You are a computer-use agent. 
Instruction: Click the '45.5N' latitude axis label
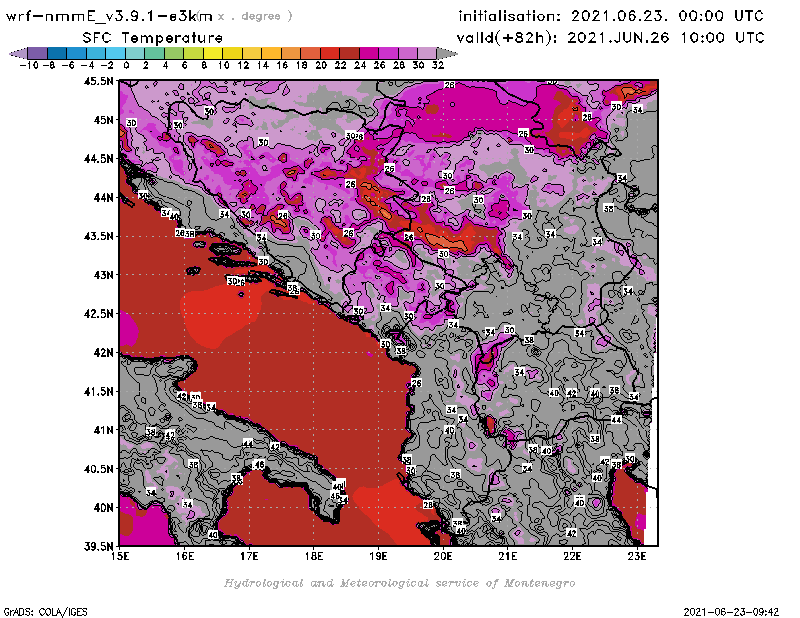coord(98,81)
